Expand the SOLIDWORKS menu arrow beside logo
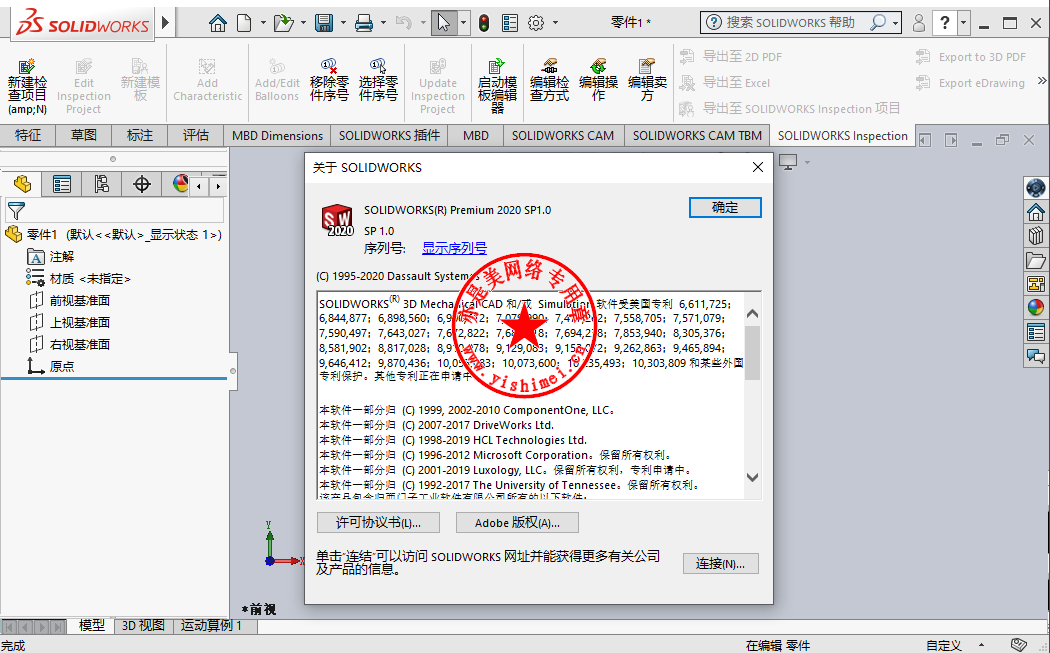Viewport: 1050px width, 653px height. (165, 23)
